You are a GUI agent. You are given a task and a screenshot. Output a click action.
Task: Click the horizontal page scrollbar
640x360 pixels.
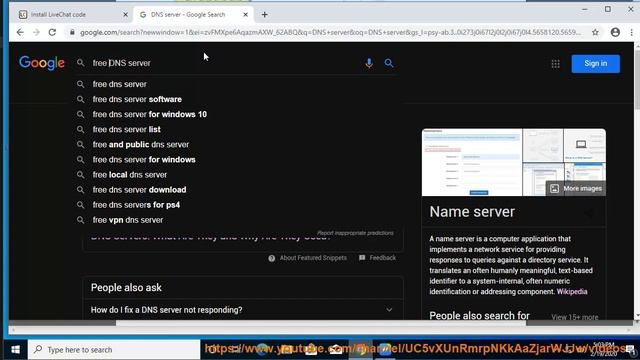[x=321, y=323]
